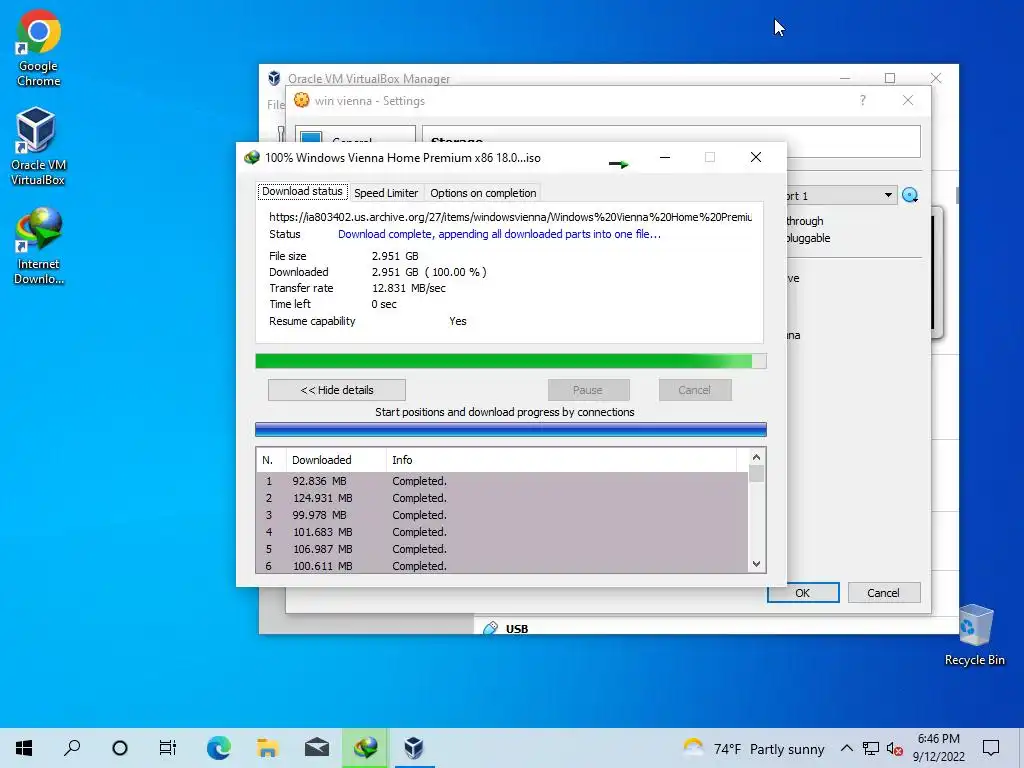Open clock and calendar at 6:46 PM
The height and width of the screenshot is (768, 1024).
(x=938, y=748)
